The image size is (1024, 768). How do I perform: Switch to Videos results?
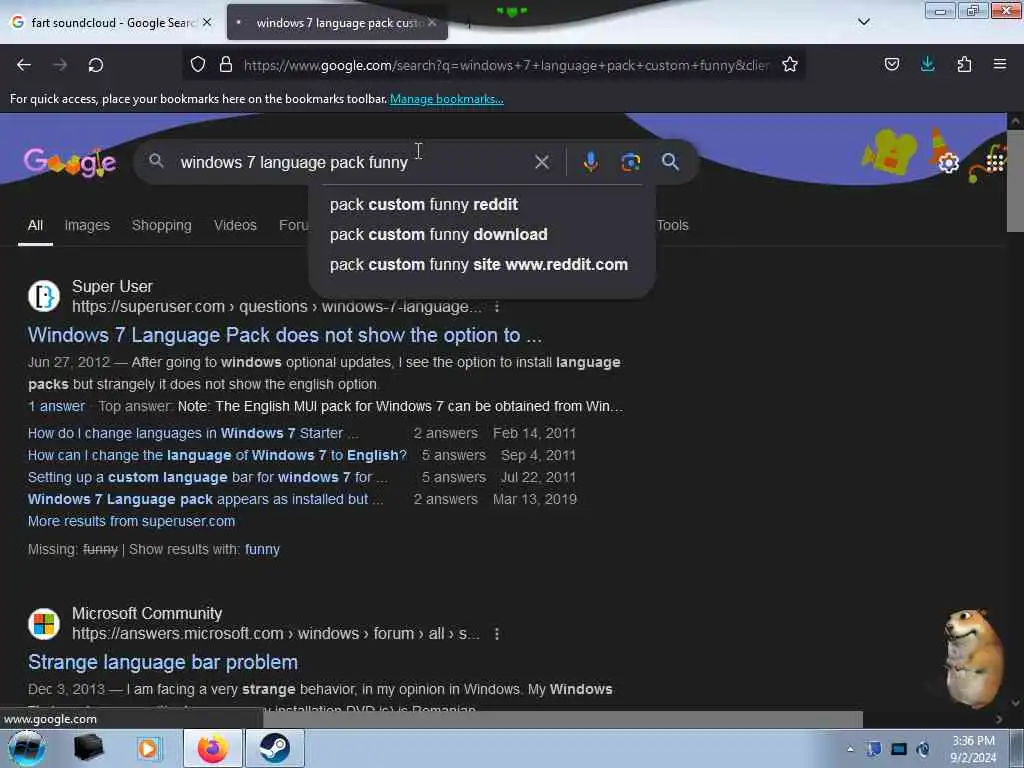point(235,225)
